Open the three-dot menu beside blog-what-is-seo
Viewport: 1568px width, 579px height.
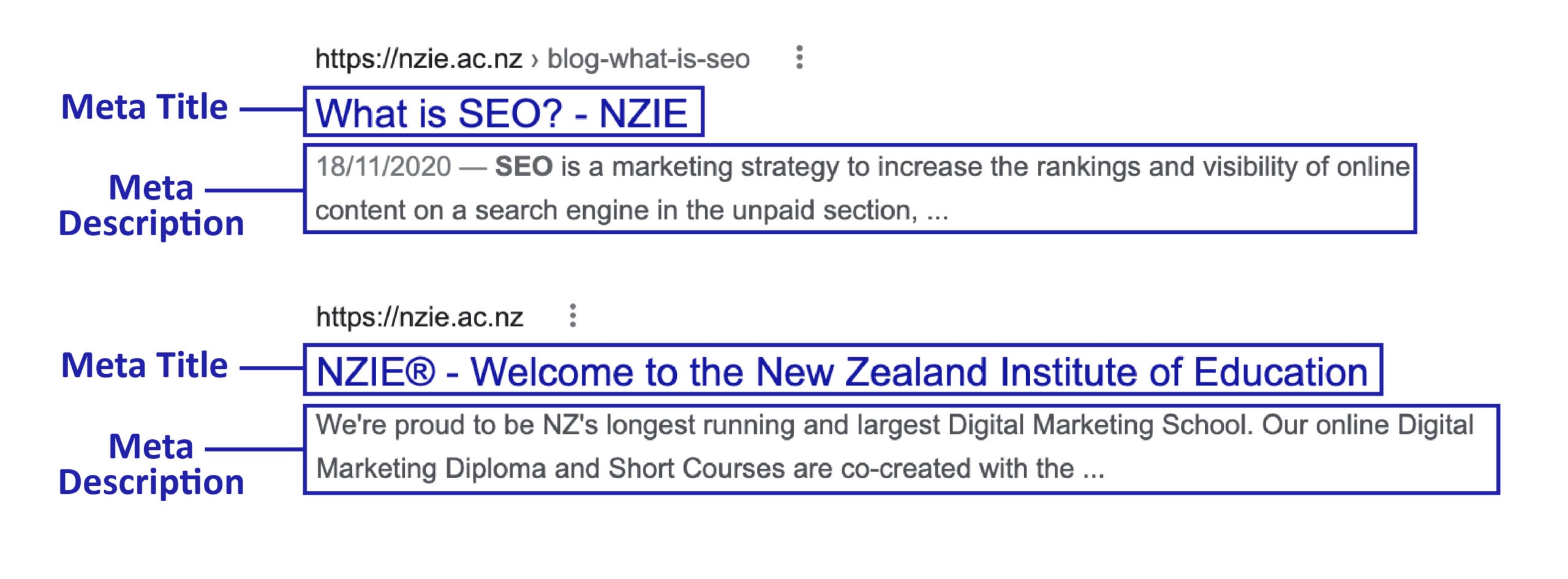coord(799,58)
